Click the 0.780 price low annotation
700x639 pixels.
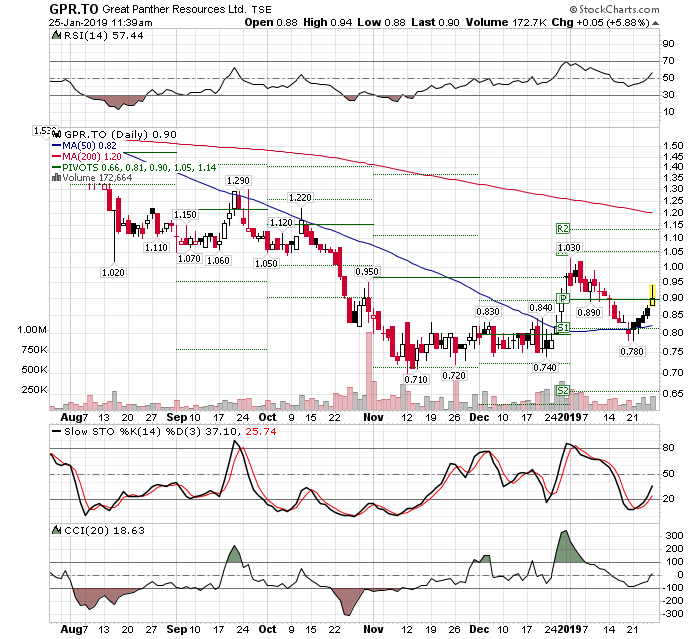(x=632, y=352)
